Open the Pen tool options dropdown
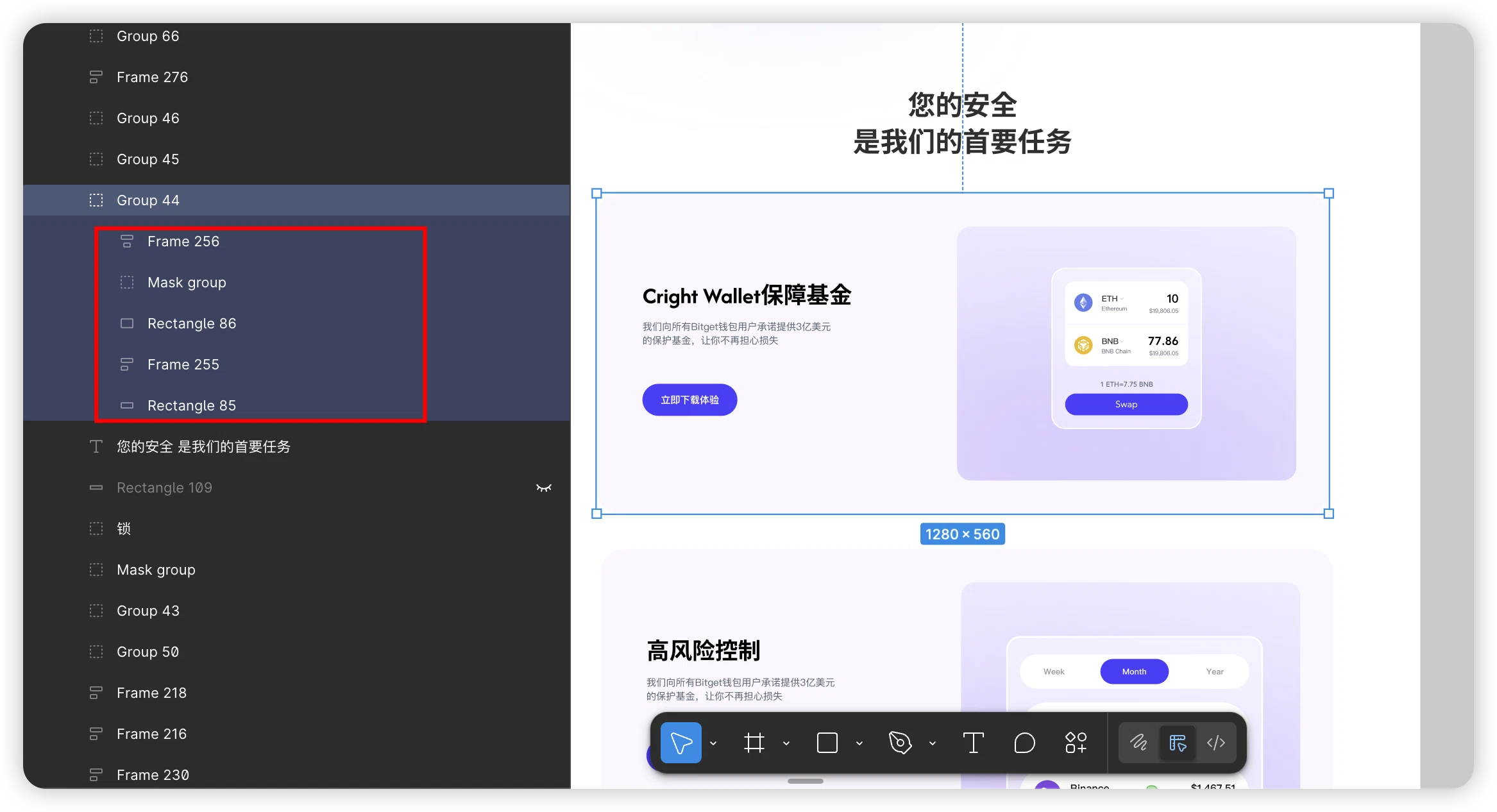The width and height of the screenshot is (1497, 812). [x=933, y=743]
